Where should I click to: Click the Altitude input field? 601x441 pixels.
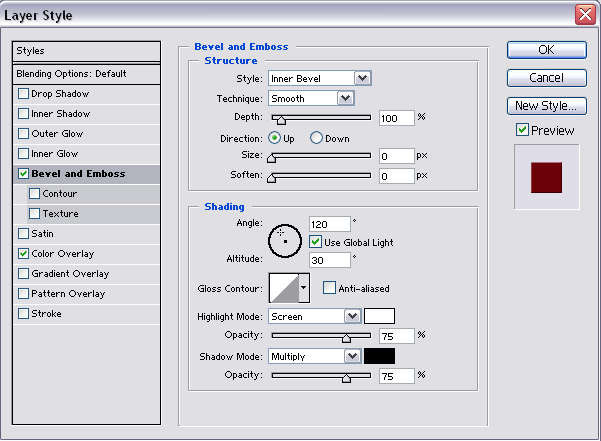point(329,259)
